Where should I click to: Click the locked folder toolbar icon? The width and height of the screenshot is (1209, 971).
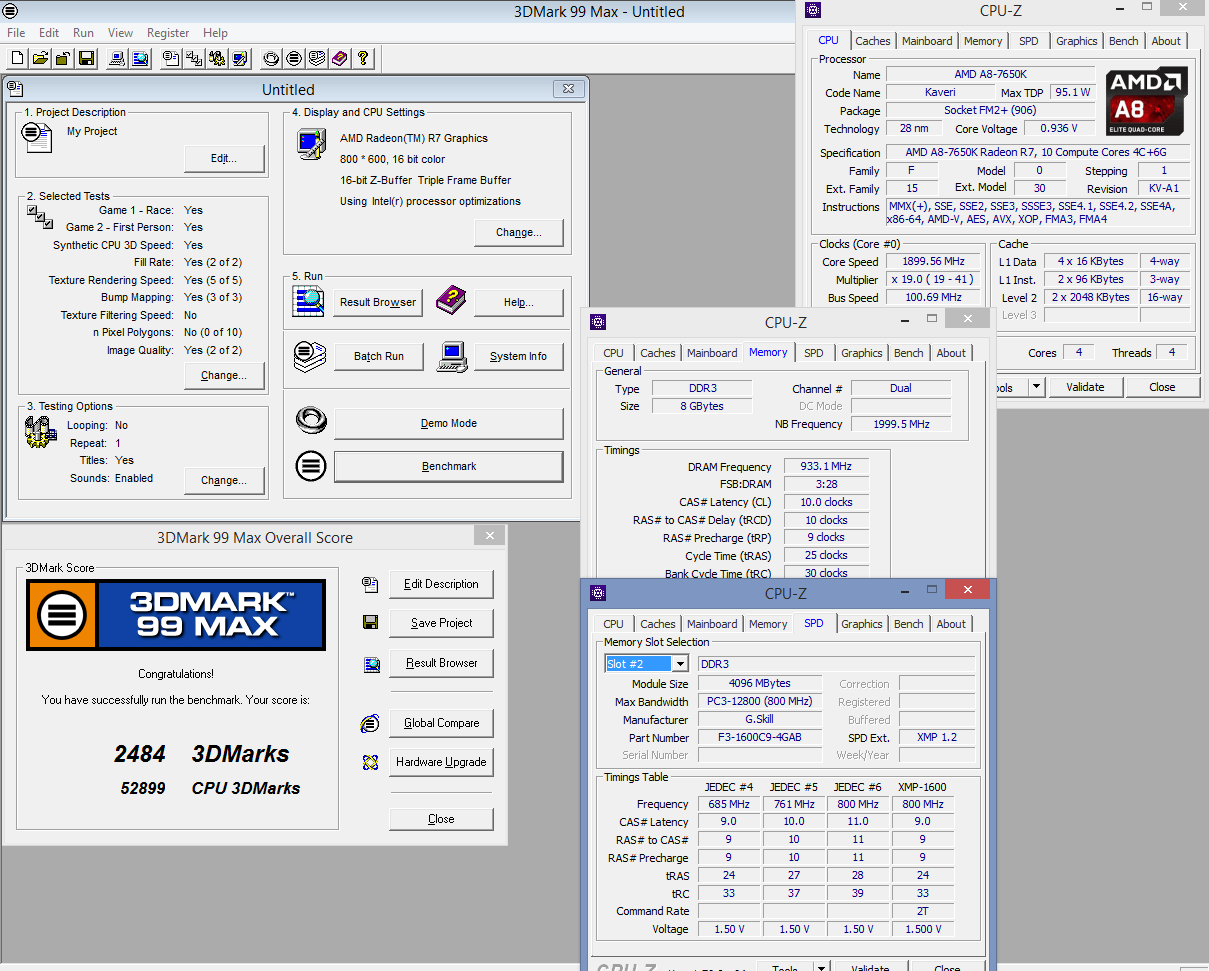click(63, 58)
